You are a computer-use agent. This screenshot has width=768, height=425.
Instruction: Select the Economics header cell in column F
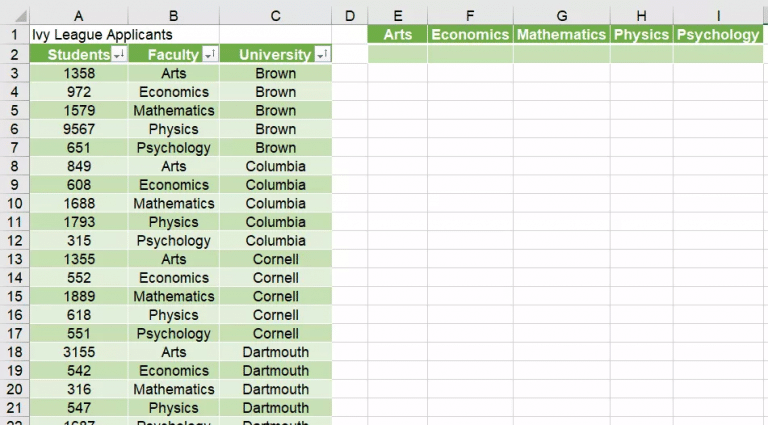[x=470, y=35]
